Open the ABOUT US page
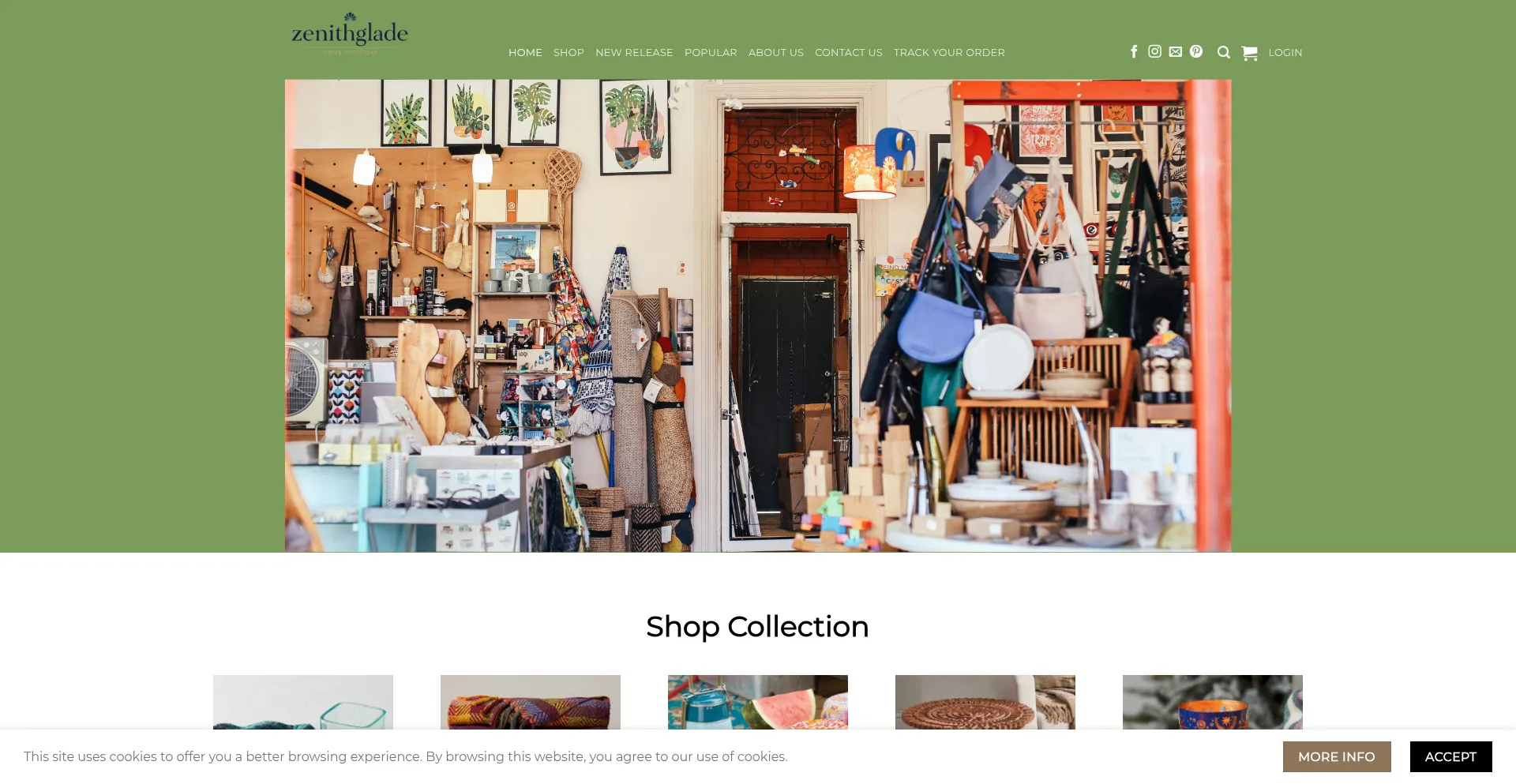This screenshot has height=784, width=1516. tap(776, 52)
